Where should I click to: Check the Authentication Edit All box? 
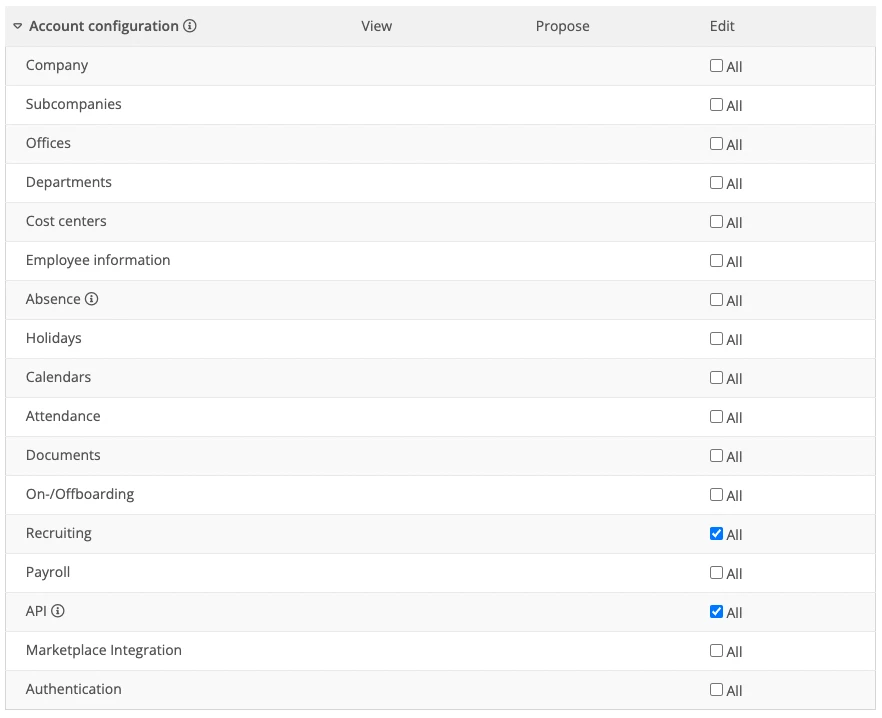click(716, 689)
